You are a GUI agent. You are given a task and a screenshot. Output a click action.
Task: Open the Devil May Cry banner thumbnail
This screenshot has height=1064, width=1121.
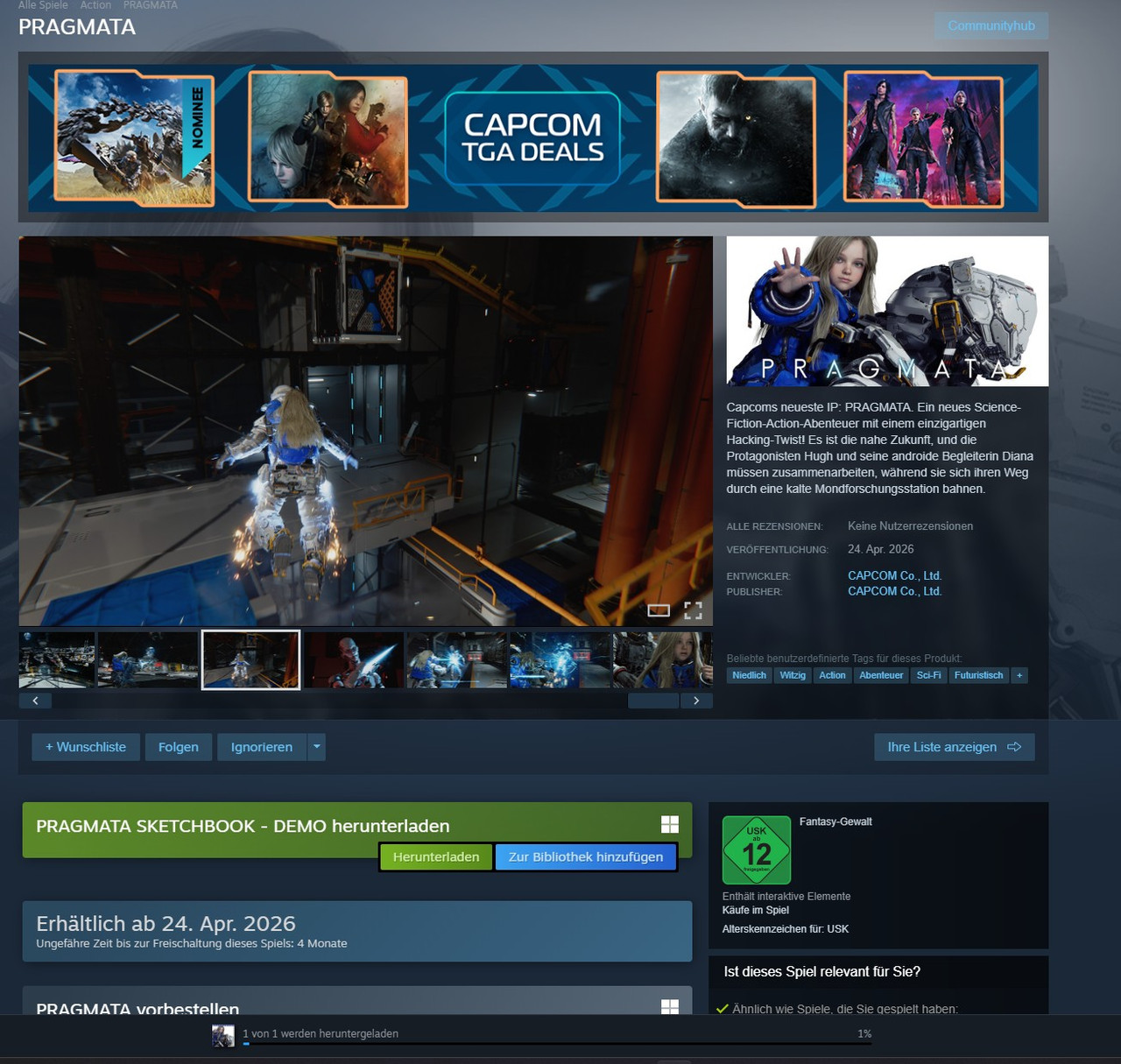point(923,140)
